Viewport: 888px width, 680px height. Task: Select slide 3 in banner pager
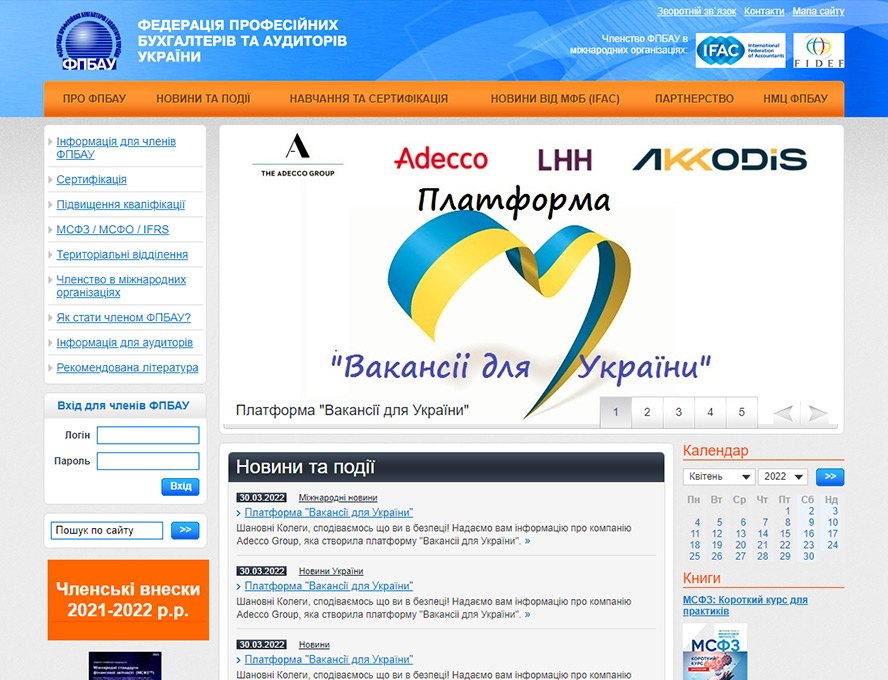coord(678,412)
